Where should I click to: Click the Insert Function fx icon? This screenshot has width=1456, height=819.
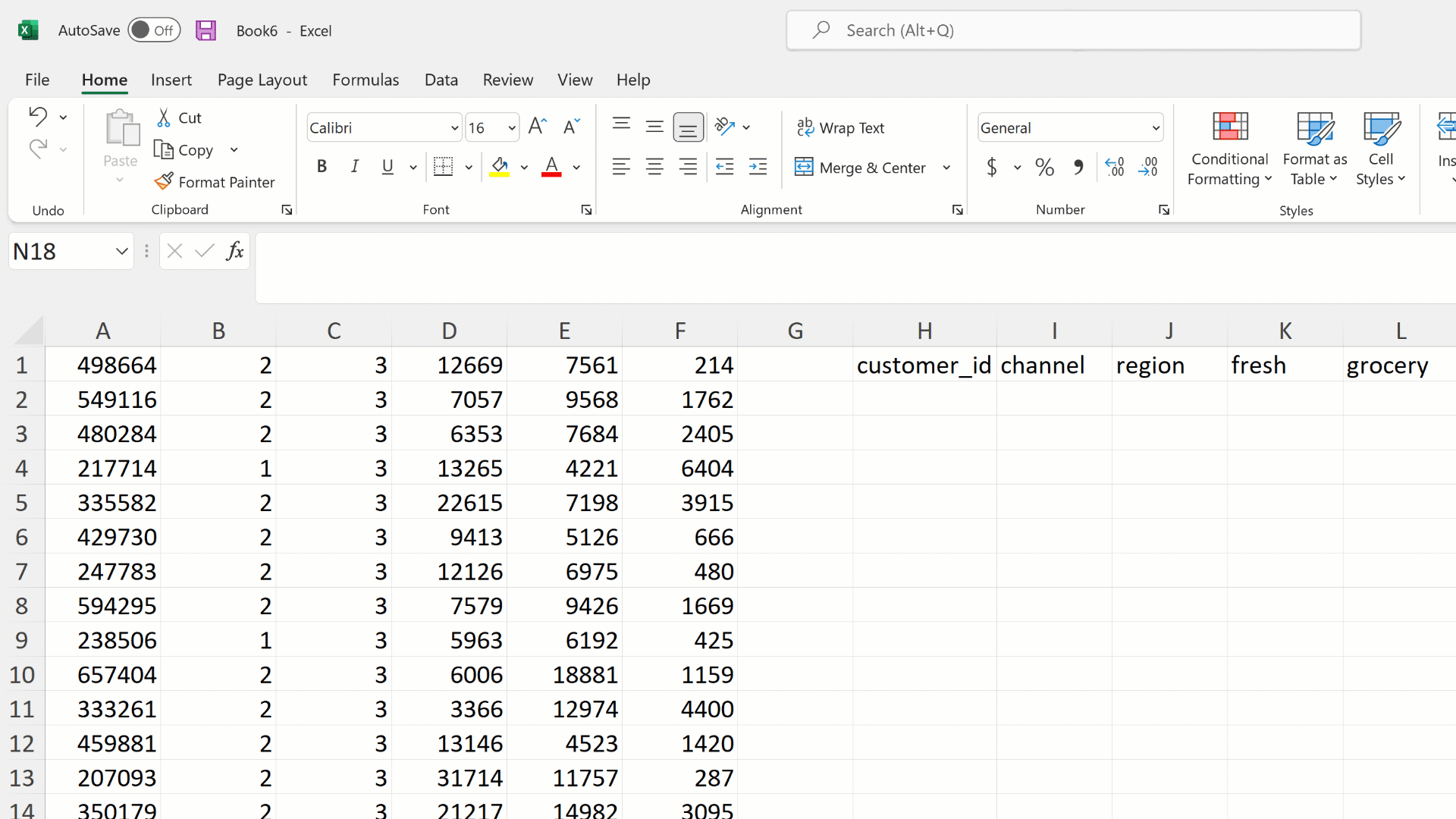(234, 251)
